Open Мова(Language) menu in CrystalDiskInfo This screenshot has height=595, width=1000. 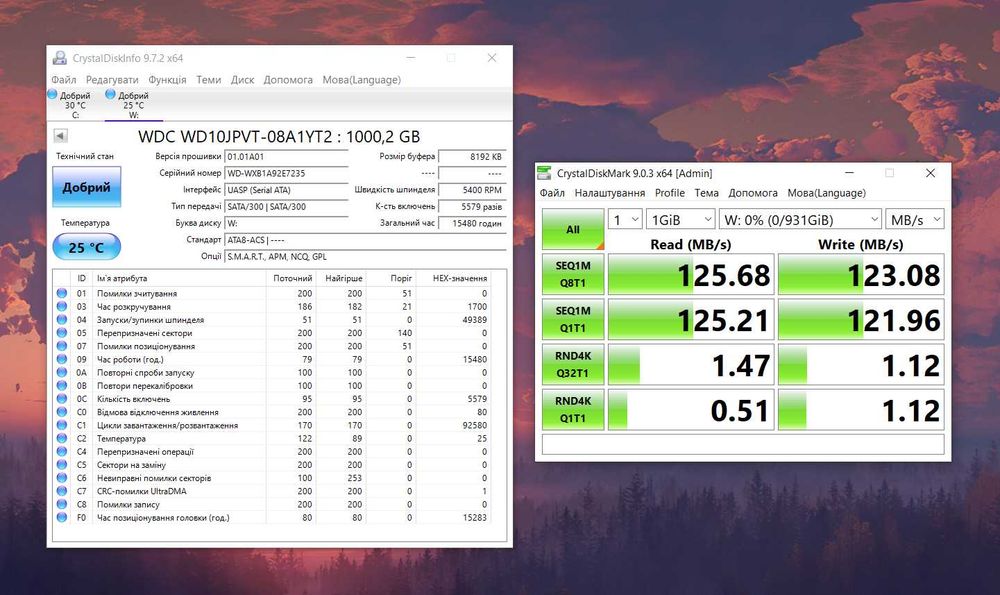[362, 80]
